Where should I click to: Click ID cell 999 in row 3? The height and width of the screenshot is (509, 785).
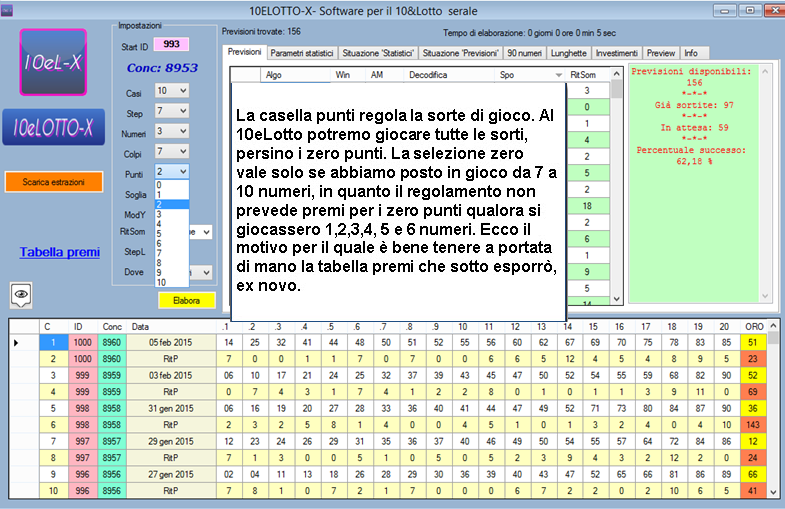pos(83,375)
